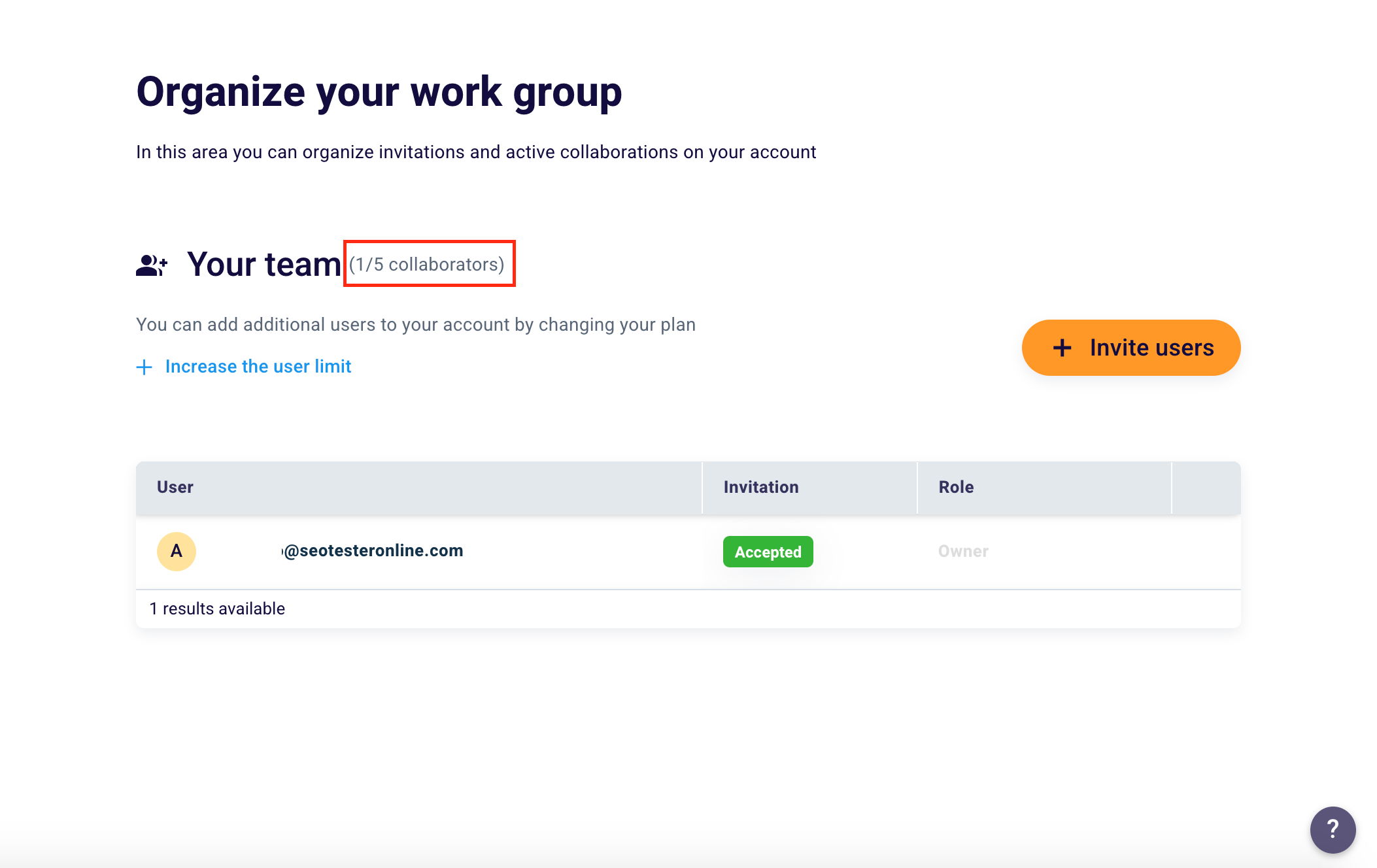This screenshot has height=868, width=1377.
Task: Click Organize your work group title
Action: (x=379, y=92)
